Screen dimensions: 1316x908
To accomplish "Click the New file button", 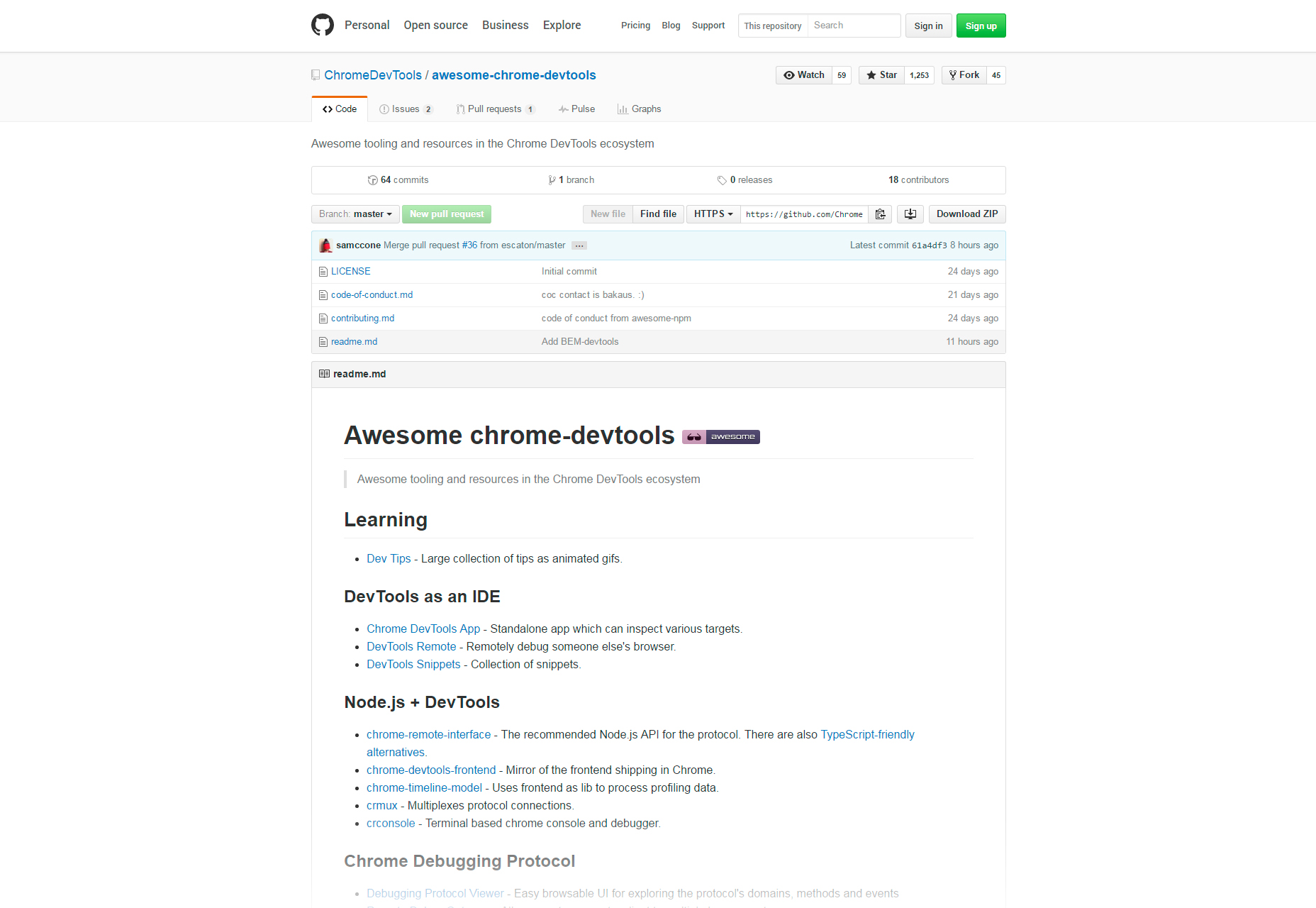I will (x=608, y=214).
